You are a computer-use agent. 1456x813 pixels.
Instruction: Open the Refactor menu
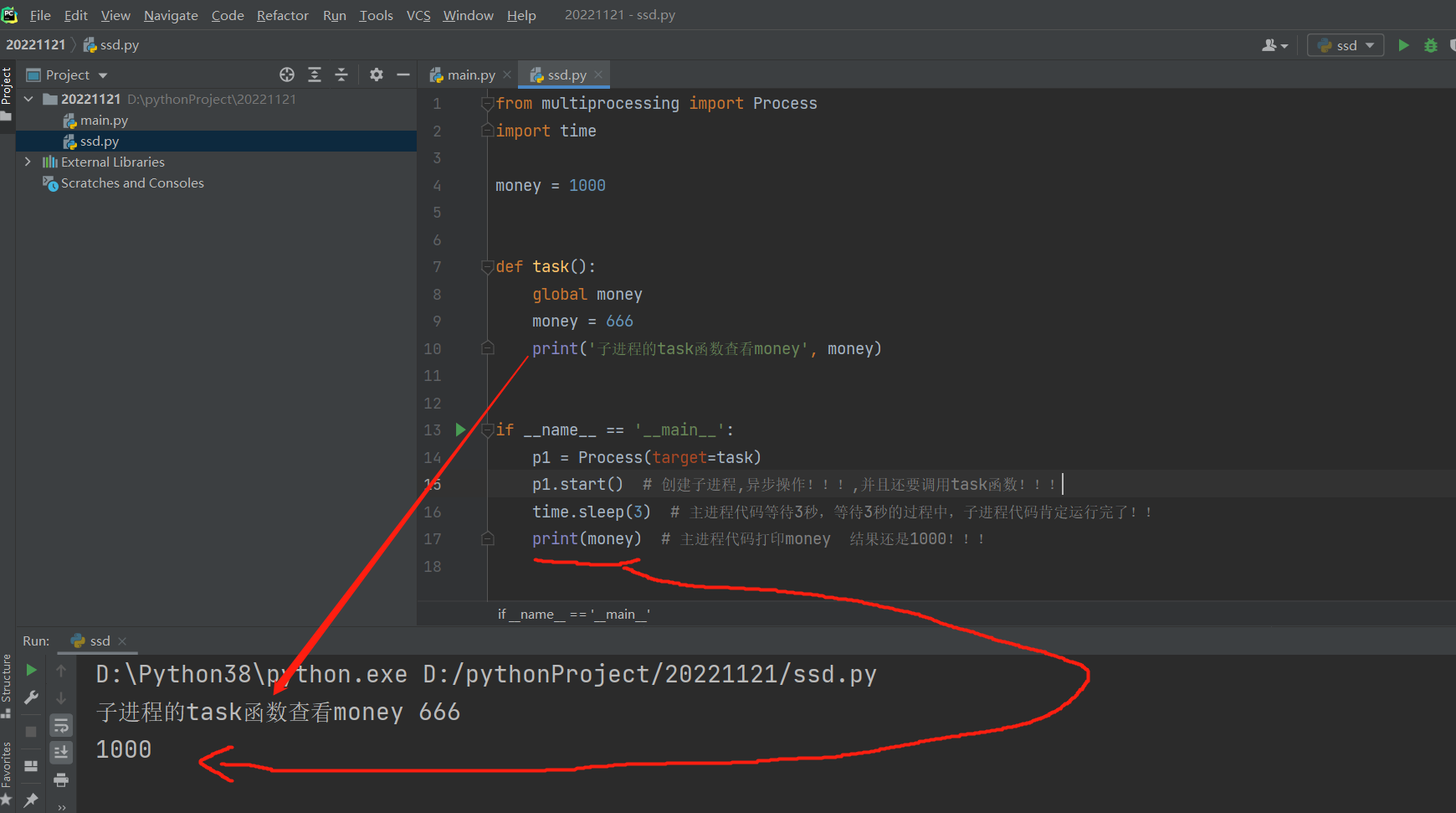pos(282,15)
